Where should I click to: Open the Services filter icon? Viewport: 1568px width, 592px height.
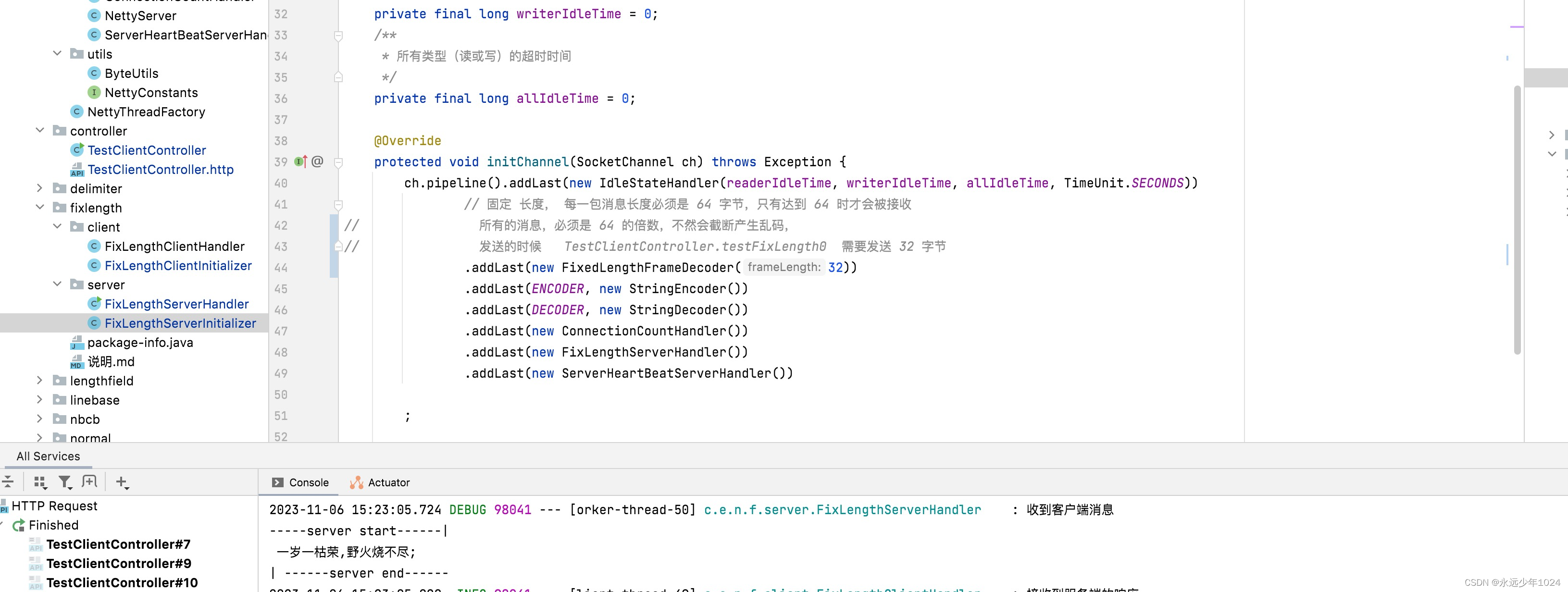pos(65,482)
